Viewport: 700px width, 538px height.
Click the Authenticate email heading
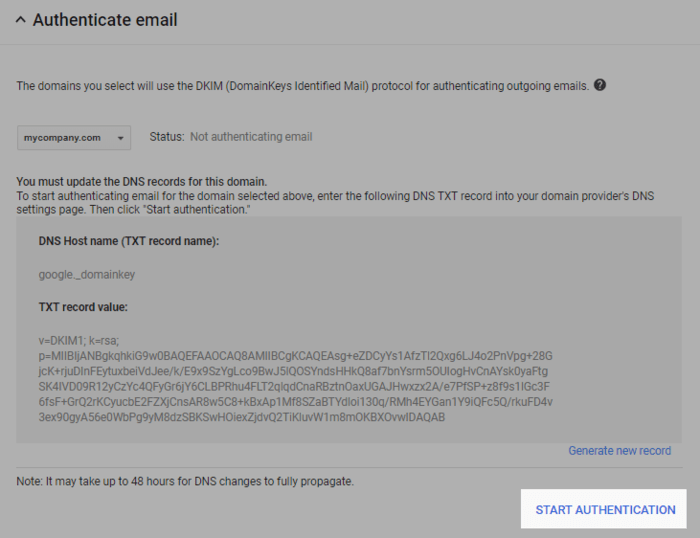click(x=105, y=20)
